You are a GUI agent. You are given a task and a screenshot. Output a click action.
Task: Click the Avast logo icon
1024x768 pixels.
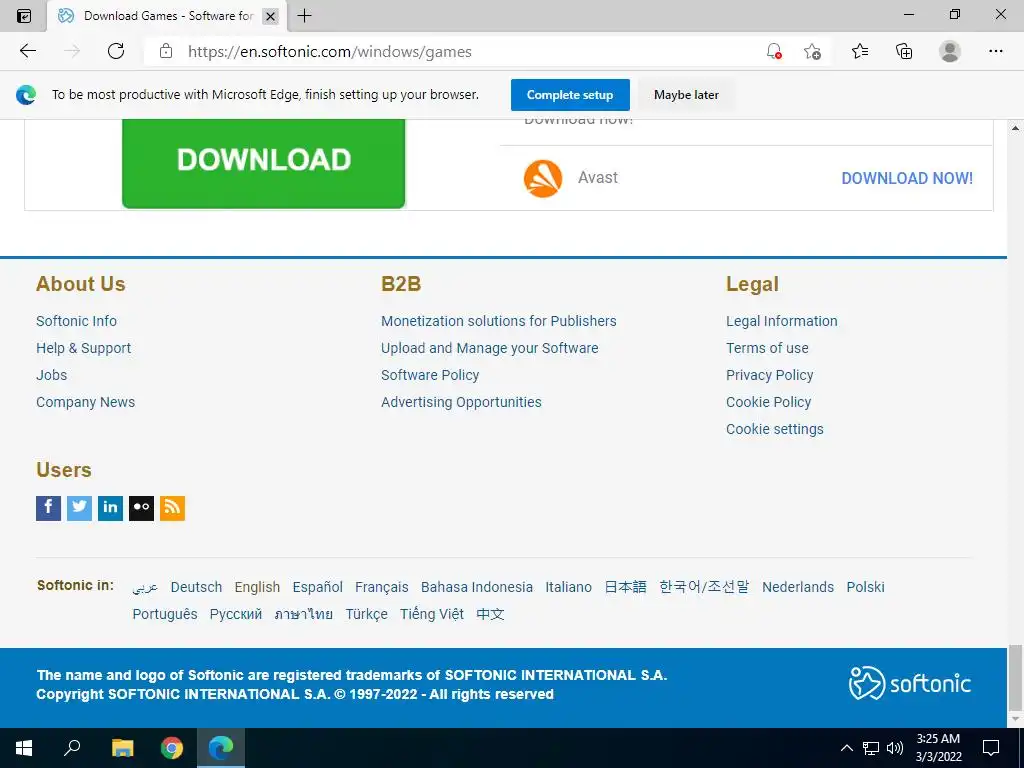[x=543, y=178]
